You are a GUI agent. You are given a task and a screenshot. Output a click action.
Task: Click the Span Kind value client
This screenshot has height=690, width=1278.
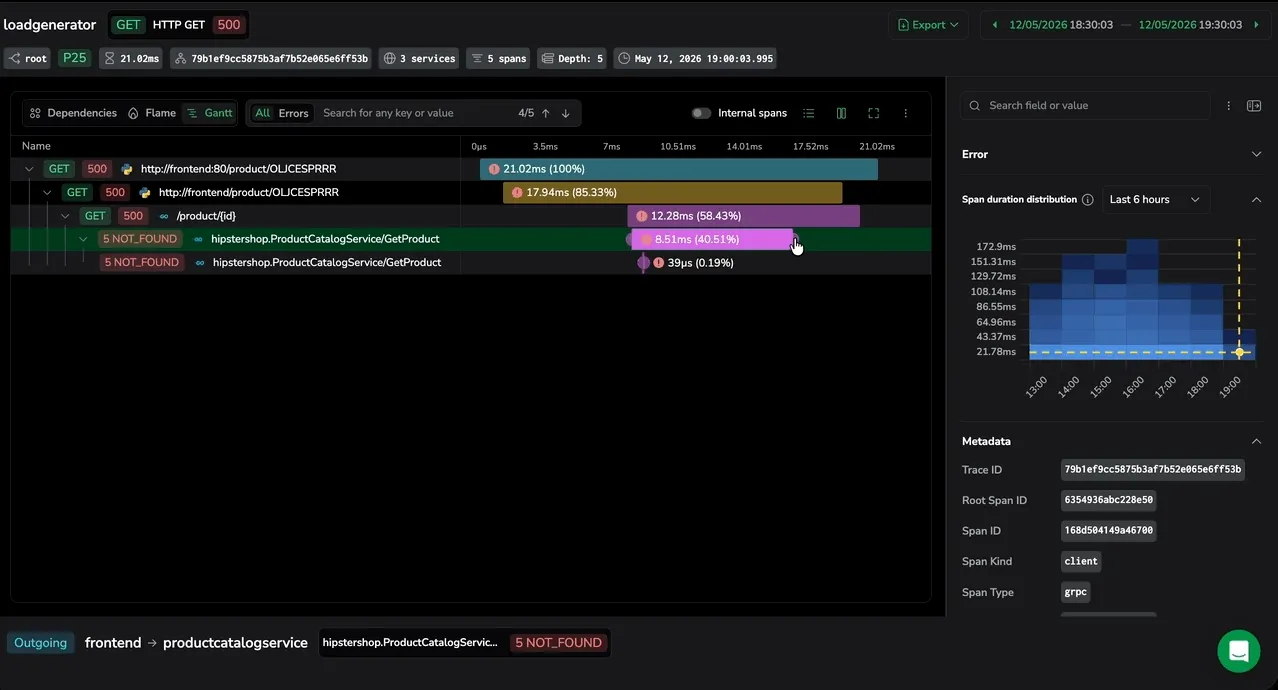(x=1081, y=561)
